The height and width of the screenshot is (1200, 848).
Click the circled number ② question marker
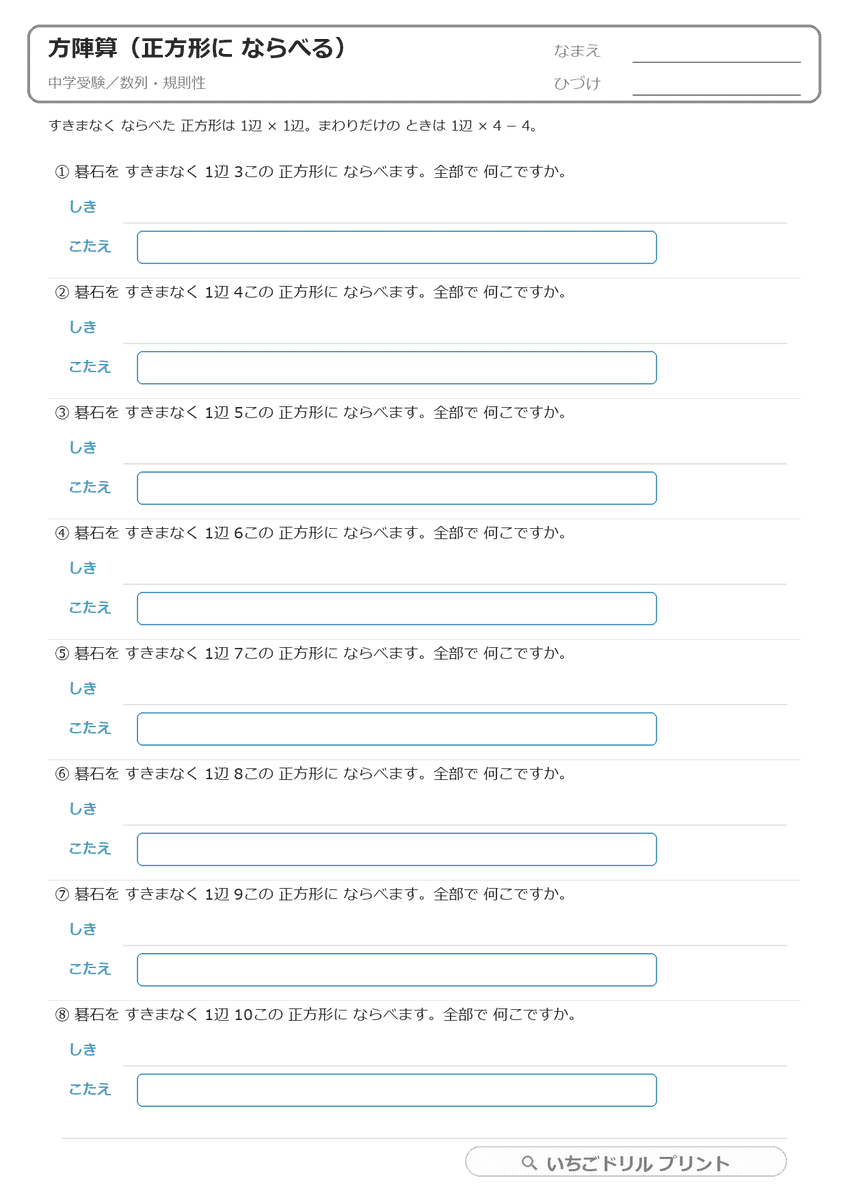click(x=62, y=293)
